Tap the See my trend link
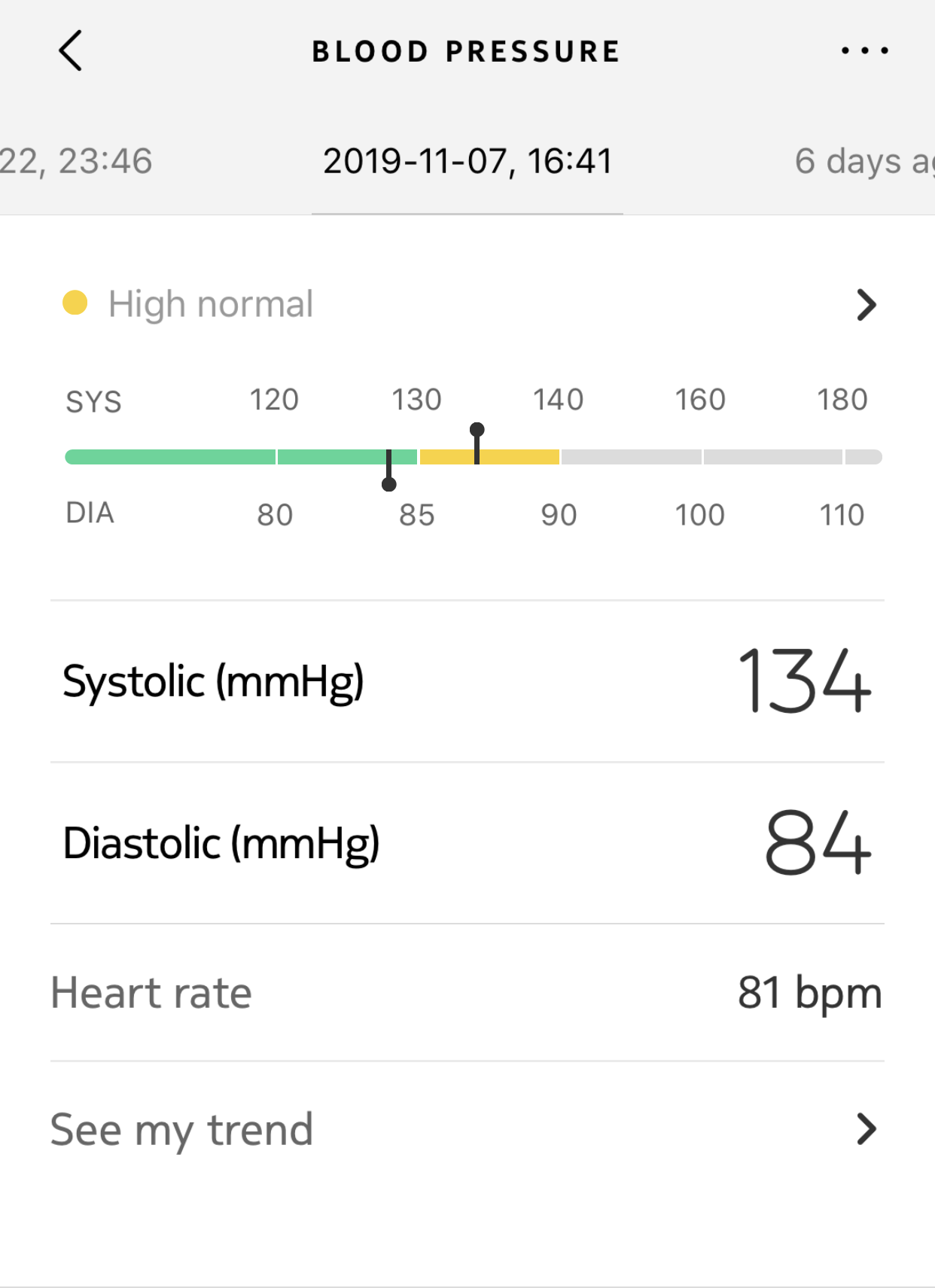 point(181,1130)
